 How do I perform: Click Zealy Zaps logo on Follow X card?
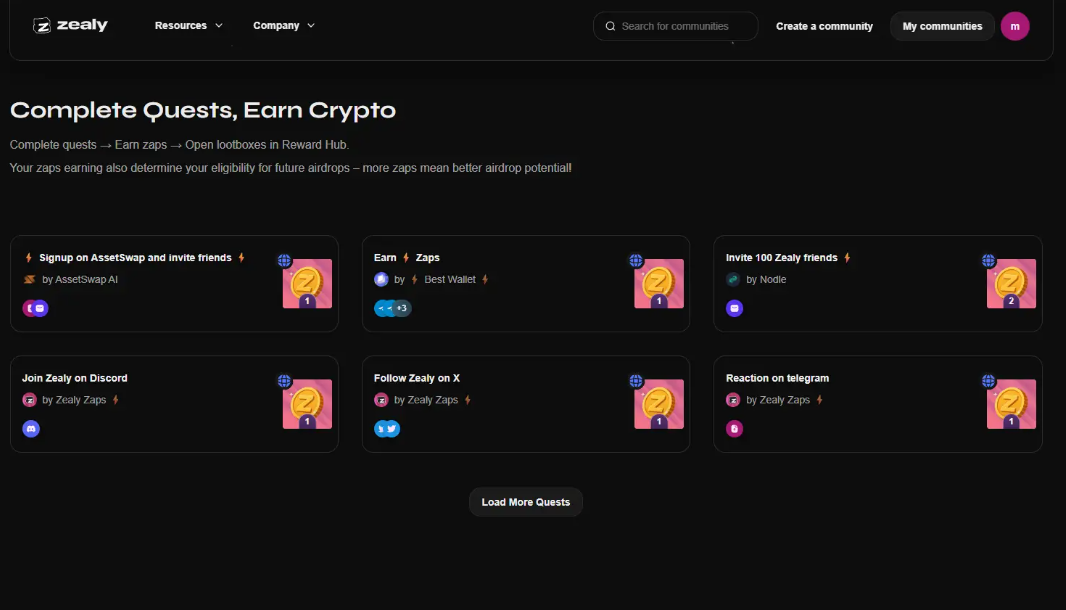[x=381, y=400]
